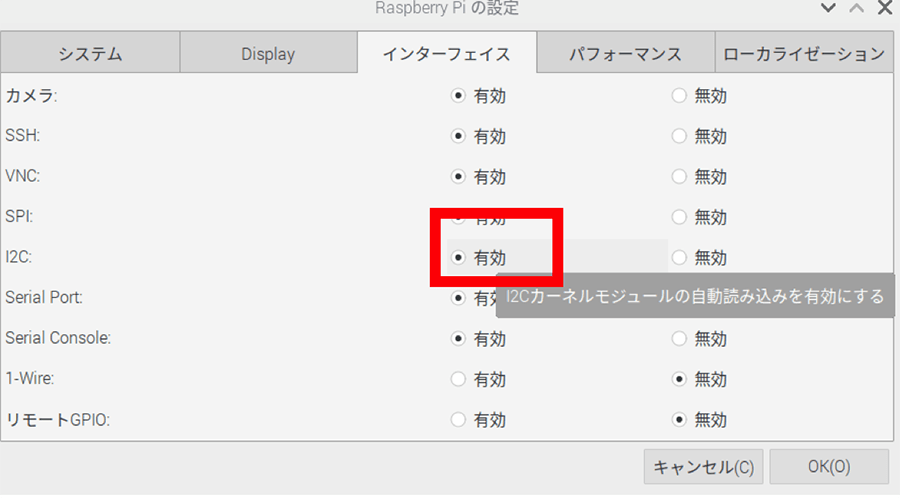Enable Serial Console with 有効 radio
This screenshot has height=498, width=900.
click(458, 339)
